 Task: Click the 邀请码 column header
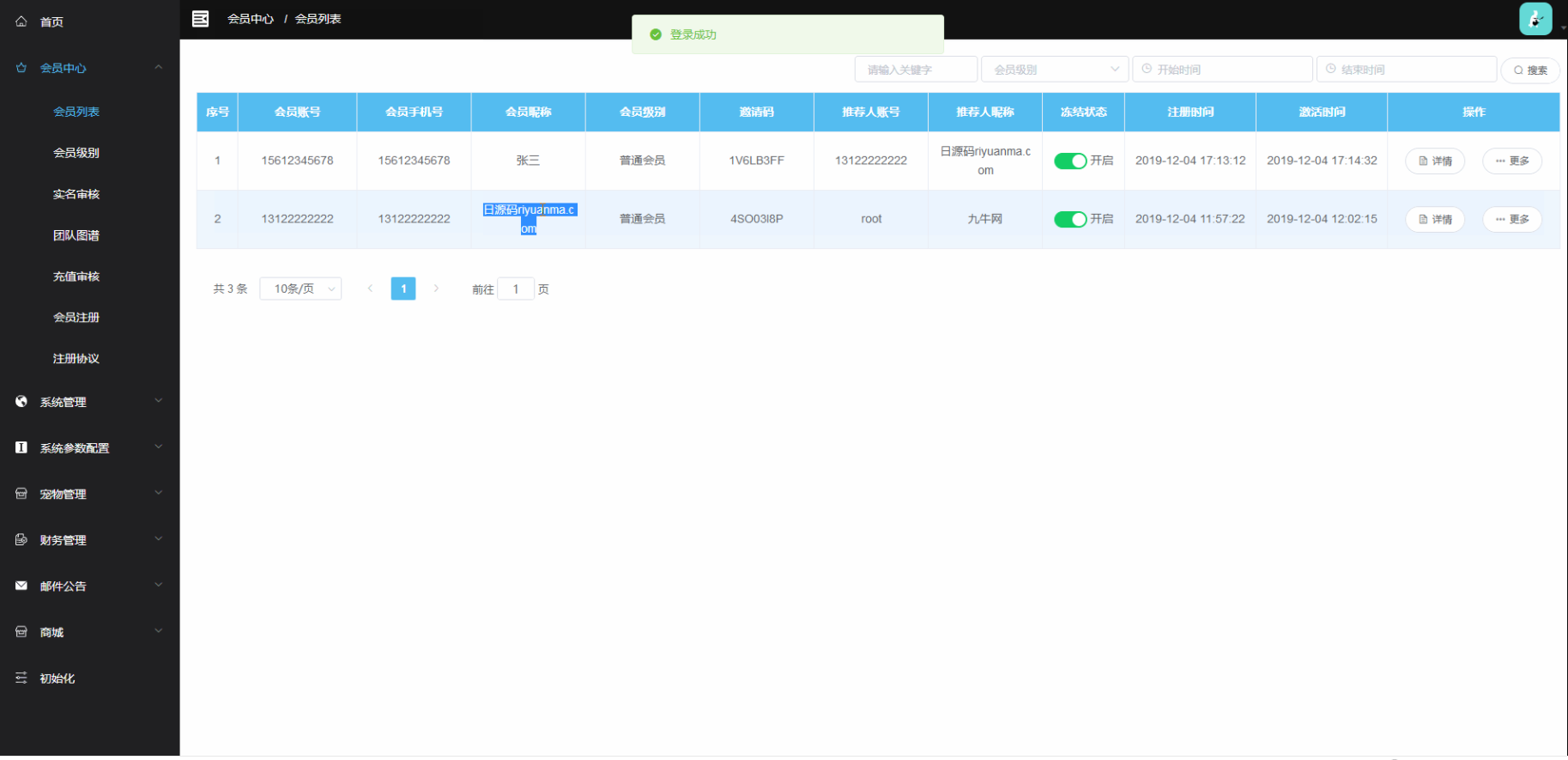[x=756, y=112]
